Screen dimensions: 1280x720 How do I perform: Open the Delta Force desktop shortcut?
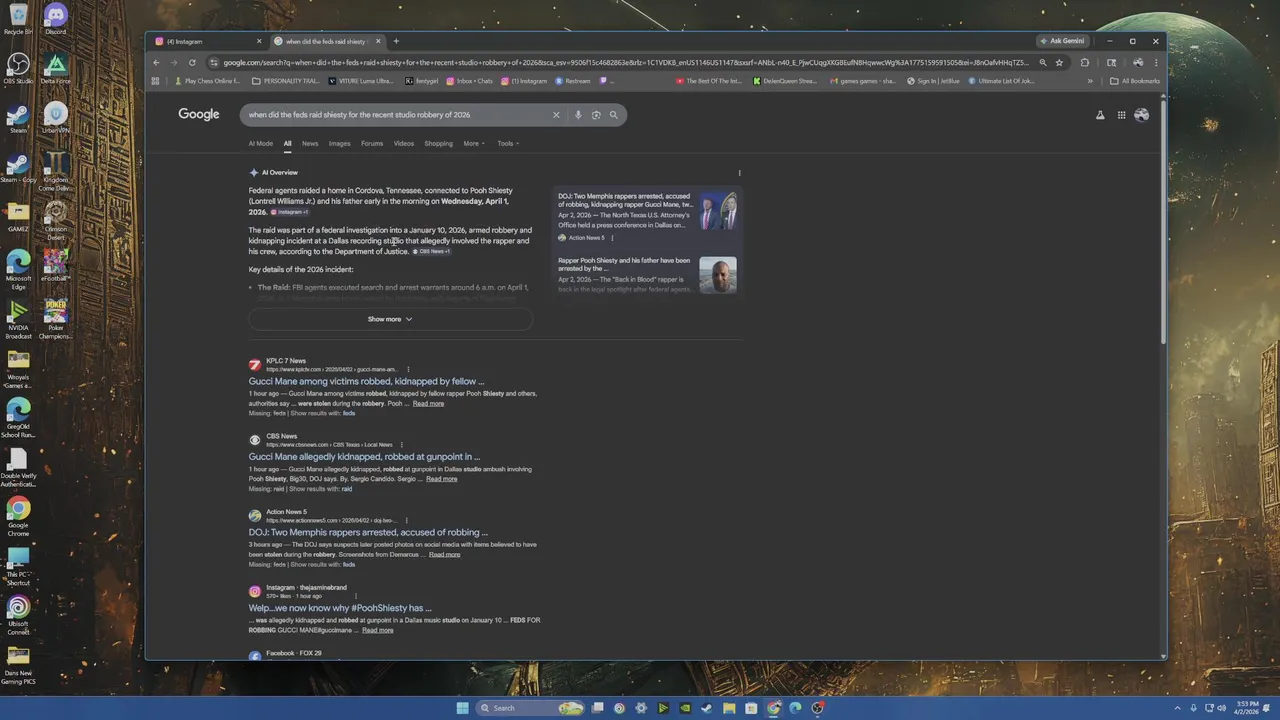(56, 68)
